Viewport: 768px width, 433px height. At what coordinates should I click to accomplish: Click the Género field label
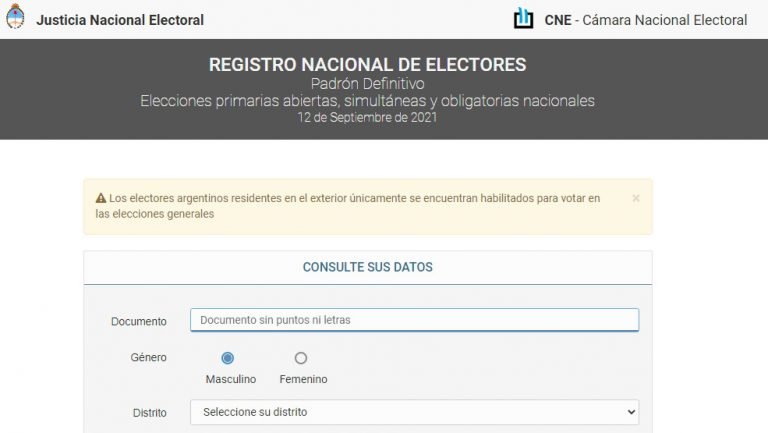pos(148,357)
